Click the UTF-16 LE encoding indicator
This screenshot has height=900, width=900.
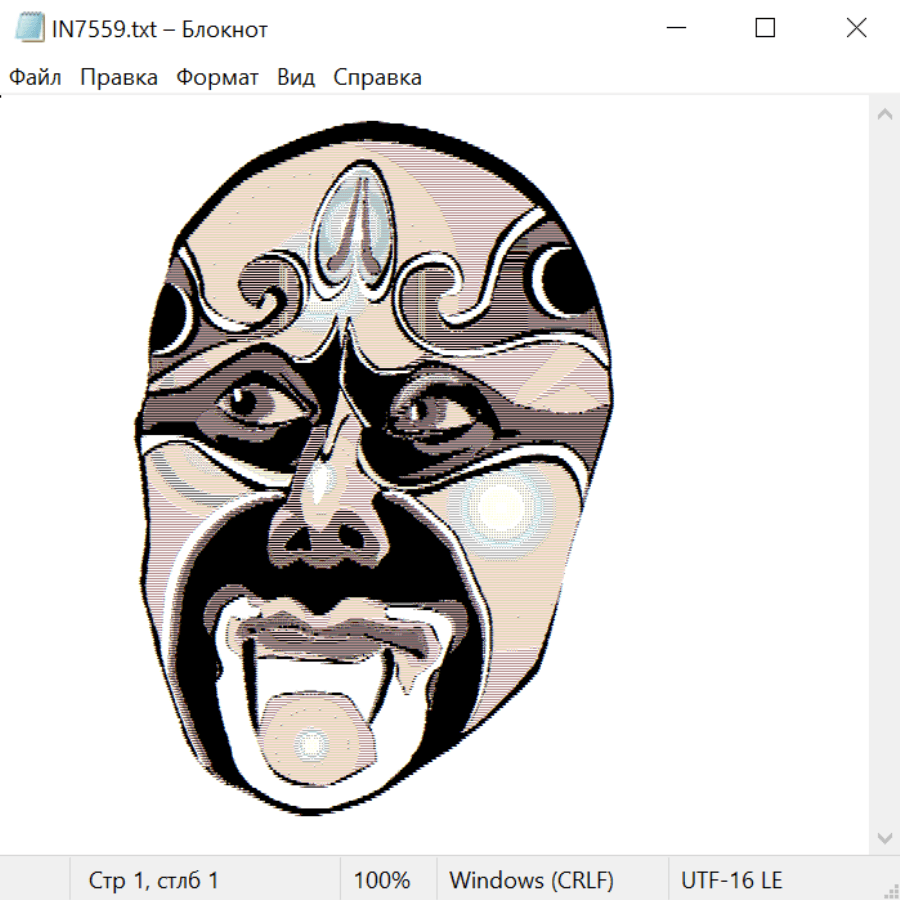point(731,881)
